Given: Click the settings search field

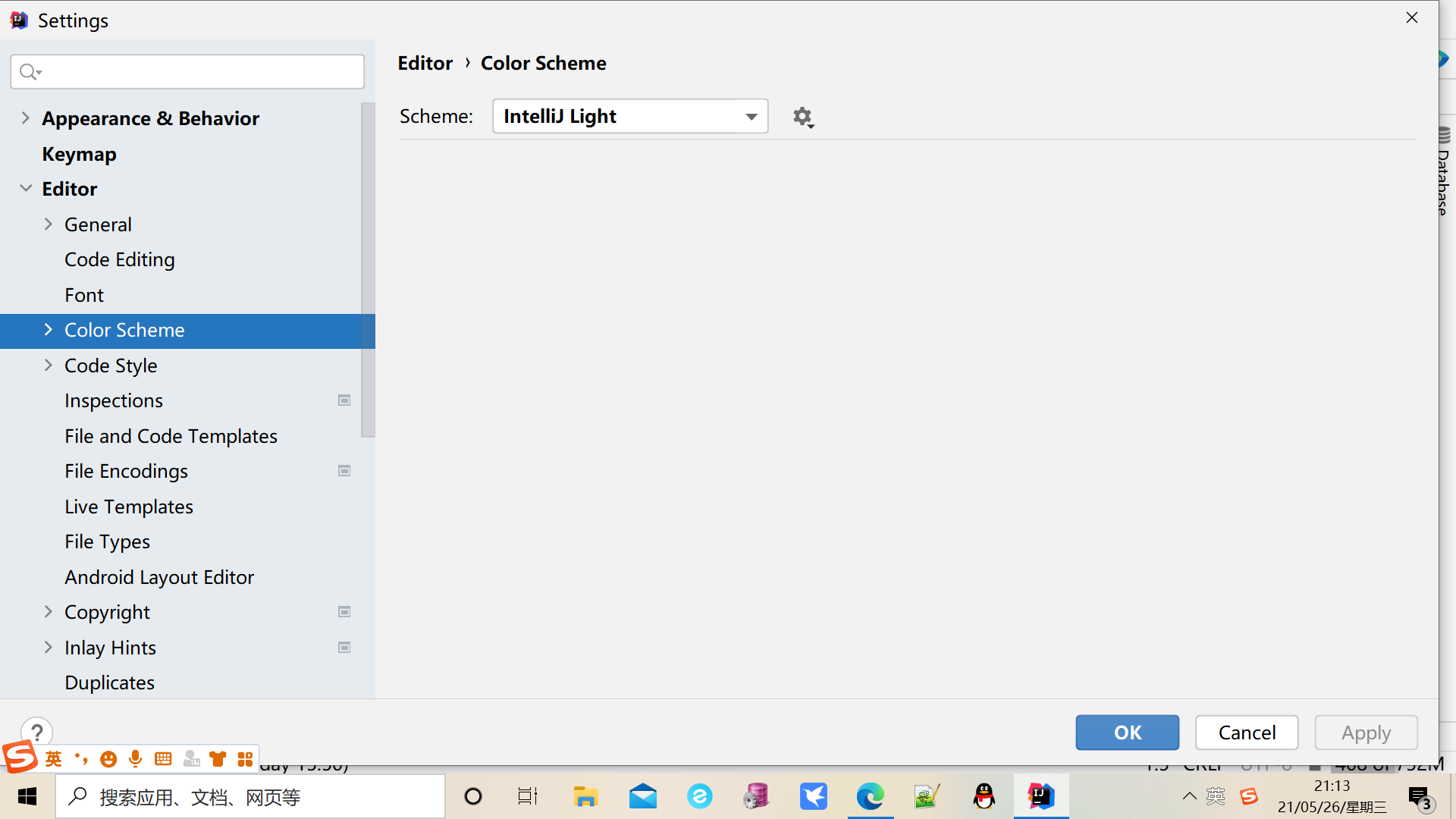Looking at the screenshot, I should [197, 72].
